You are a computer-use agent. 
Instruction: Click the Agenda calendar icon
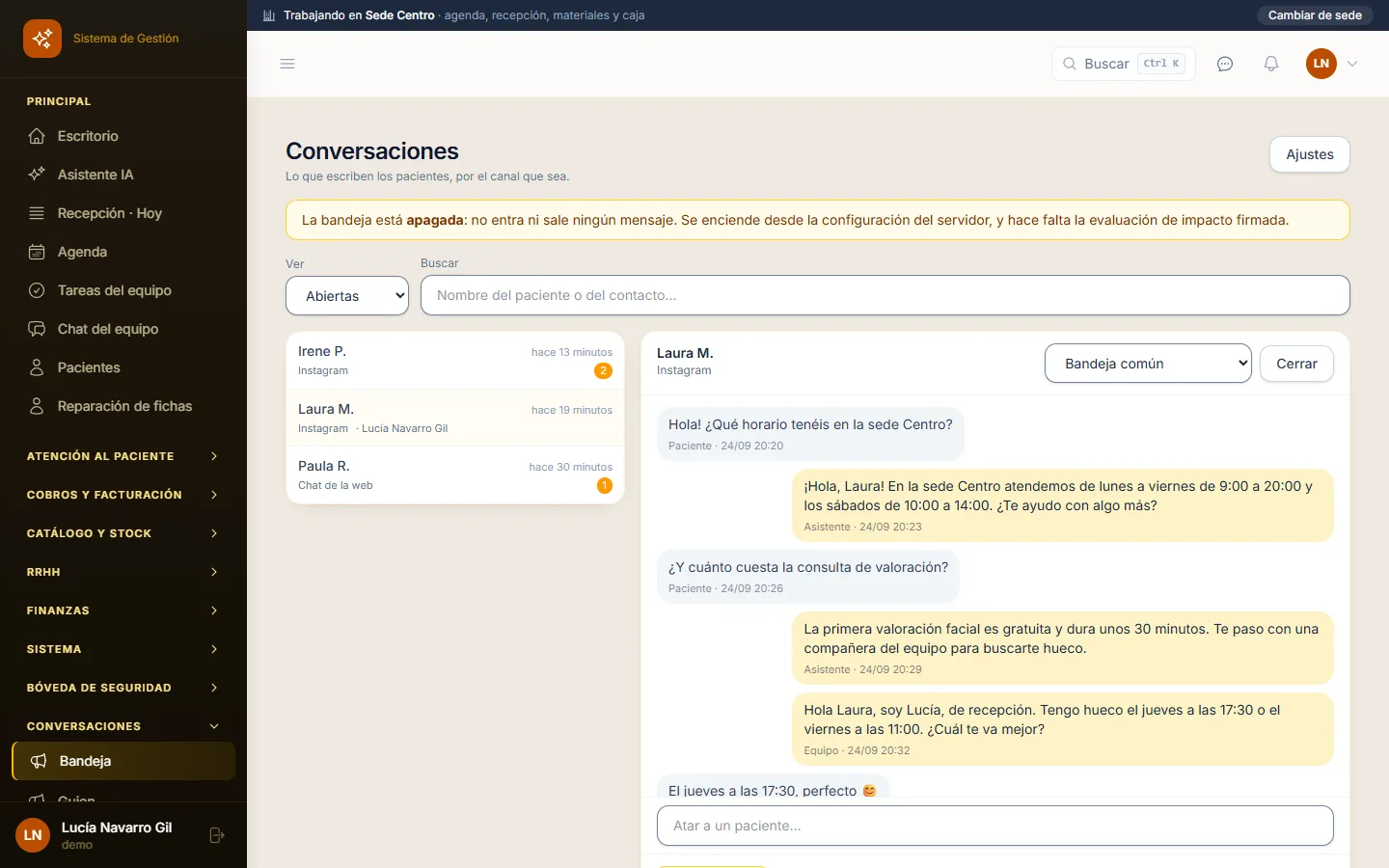click(x=37, y=252)
